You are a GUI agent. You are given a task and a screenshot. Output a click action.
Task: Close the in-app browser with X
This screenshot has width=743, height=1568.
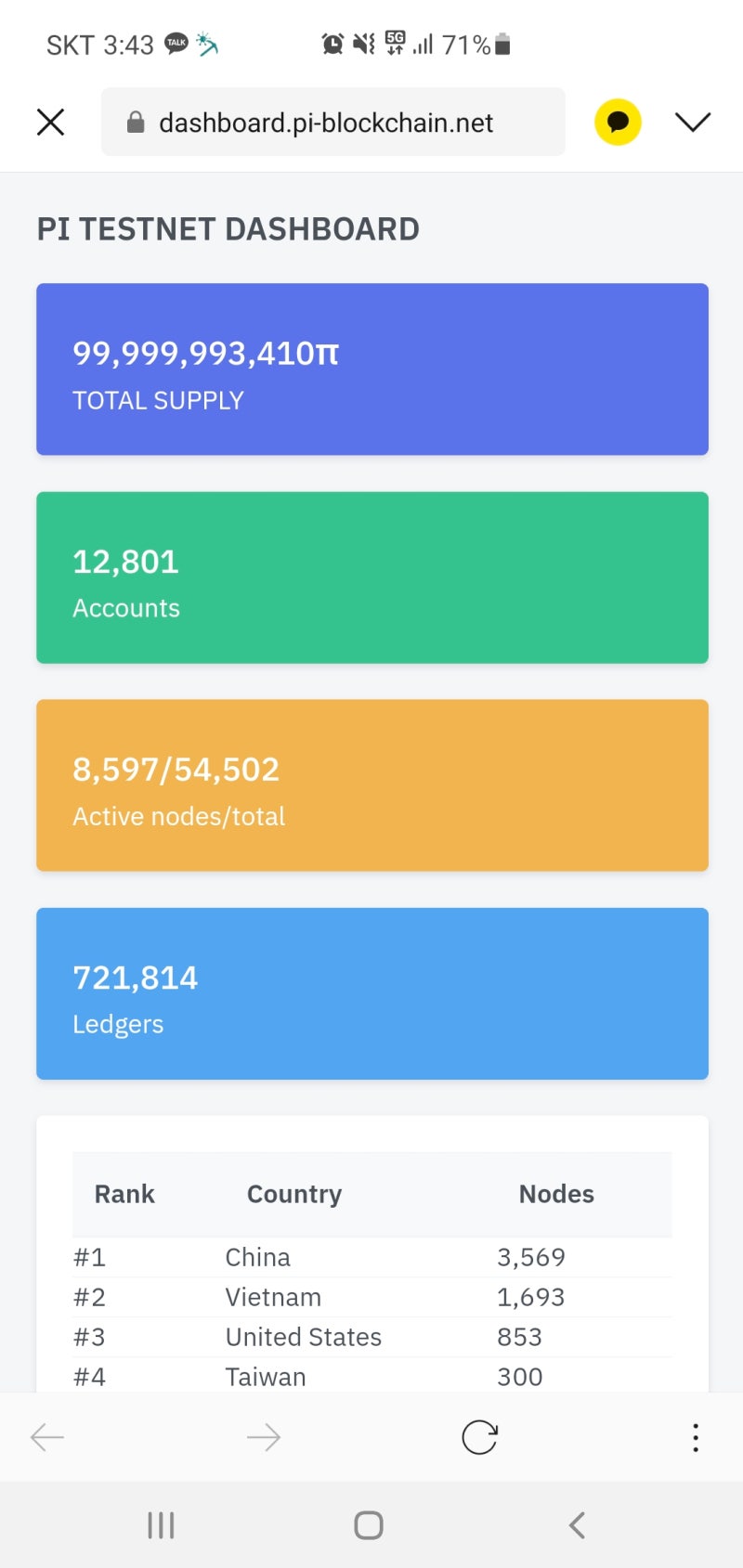50,123
